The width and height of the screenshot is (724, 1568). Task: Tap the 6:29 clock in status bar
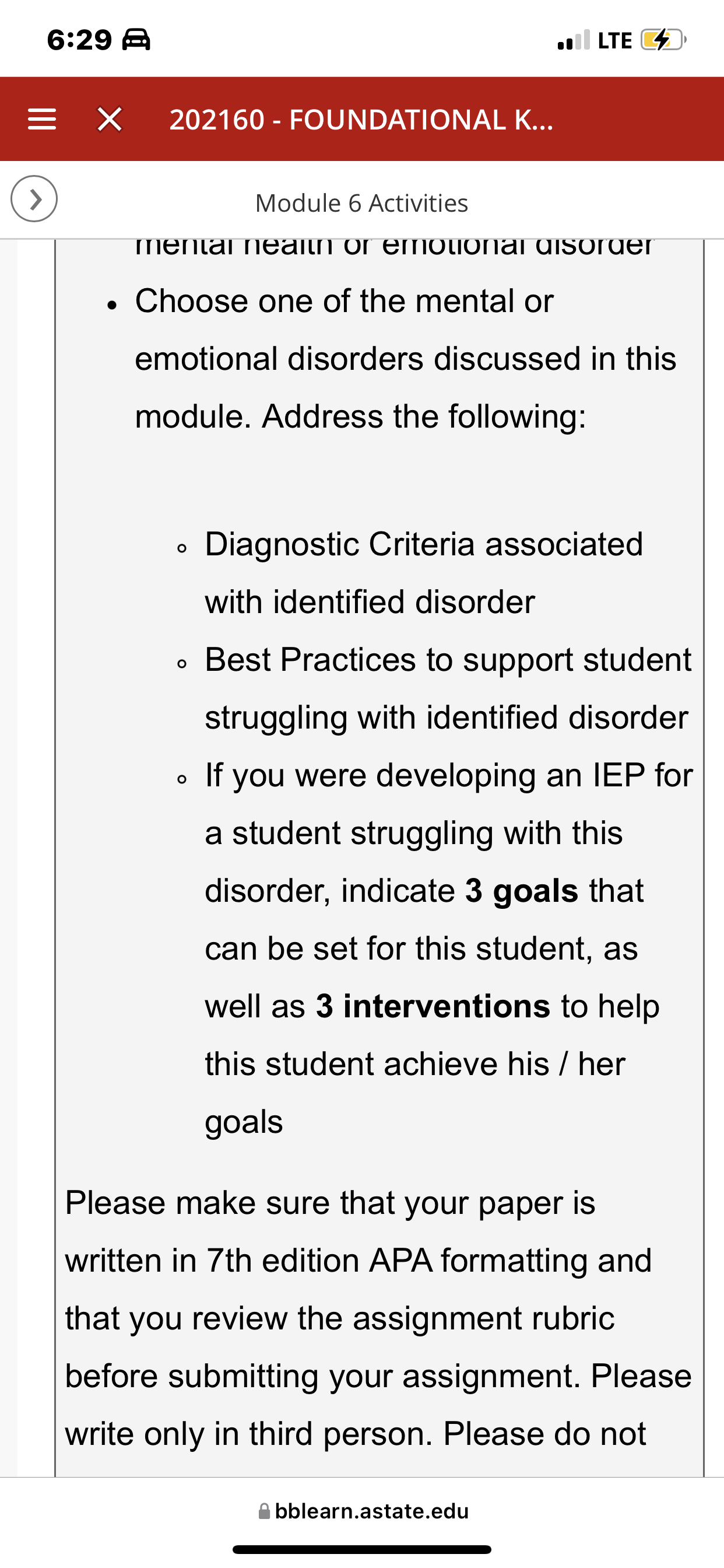coord(80,40)
